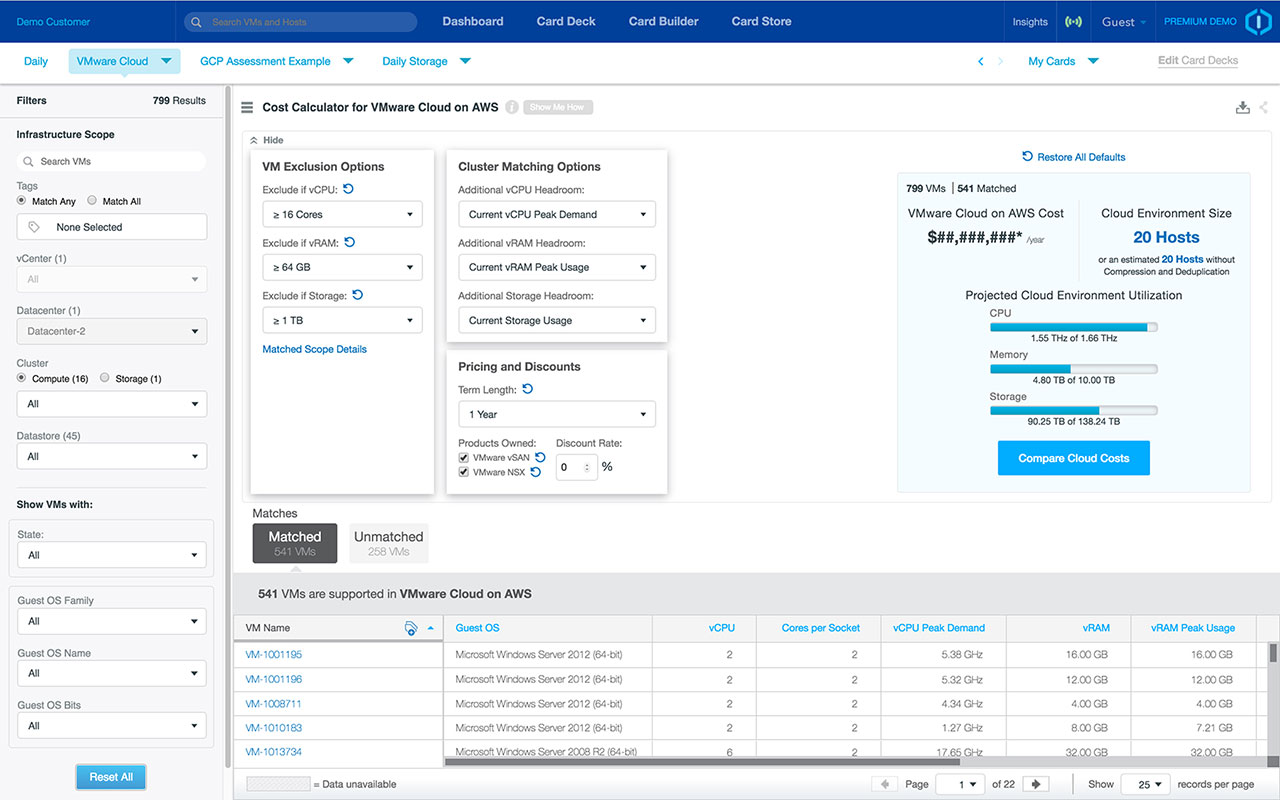Click the green broadcast signal icon
Screen dimensions: 1280x800
pyautogui.click(x=1074, y=22)
